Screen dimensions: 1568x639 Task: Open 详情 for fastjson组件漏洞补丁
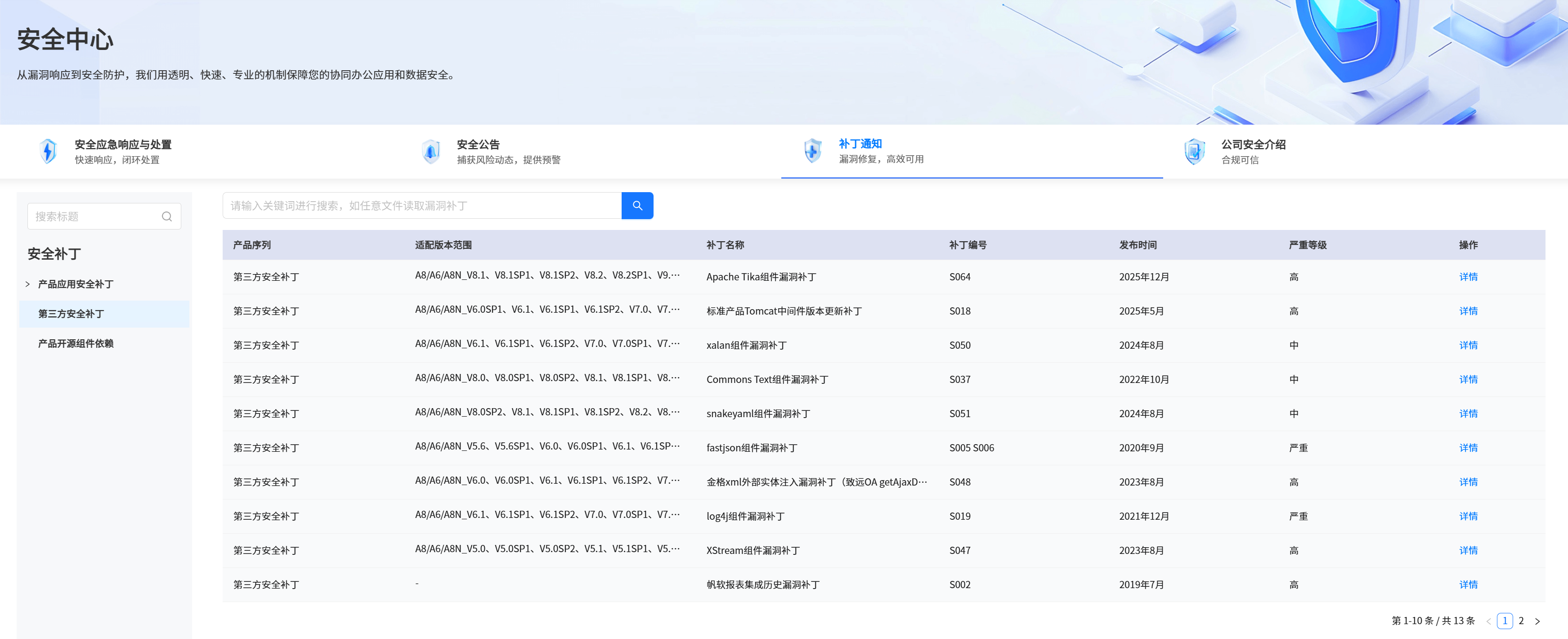[1468, 448]
